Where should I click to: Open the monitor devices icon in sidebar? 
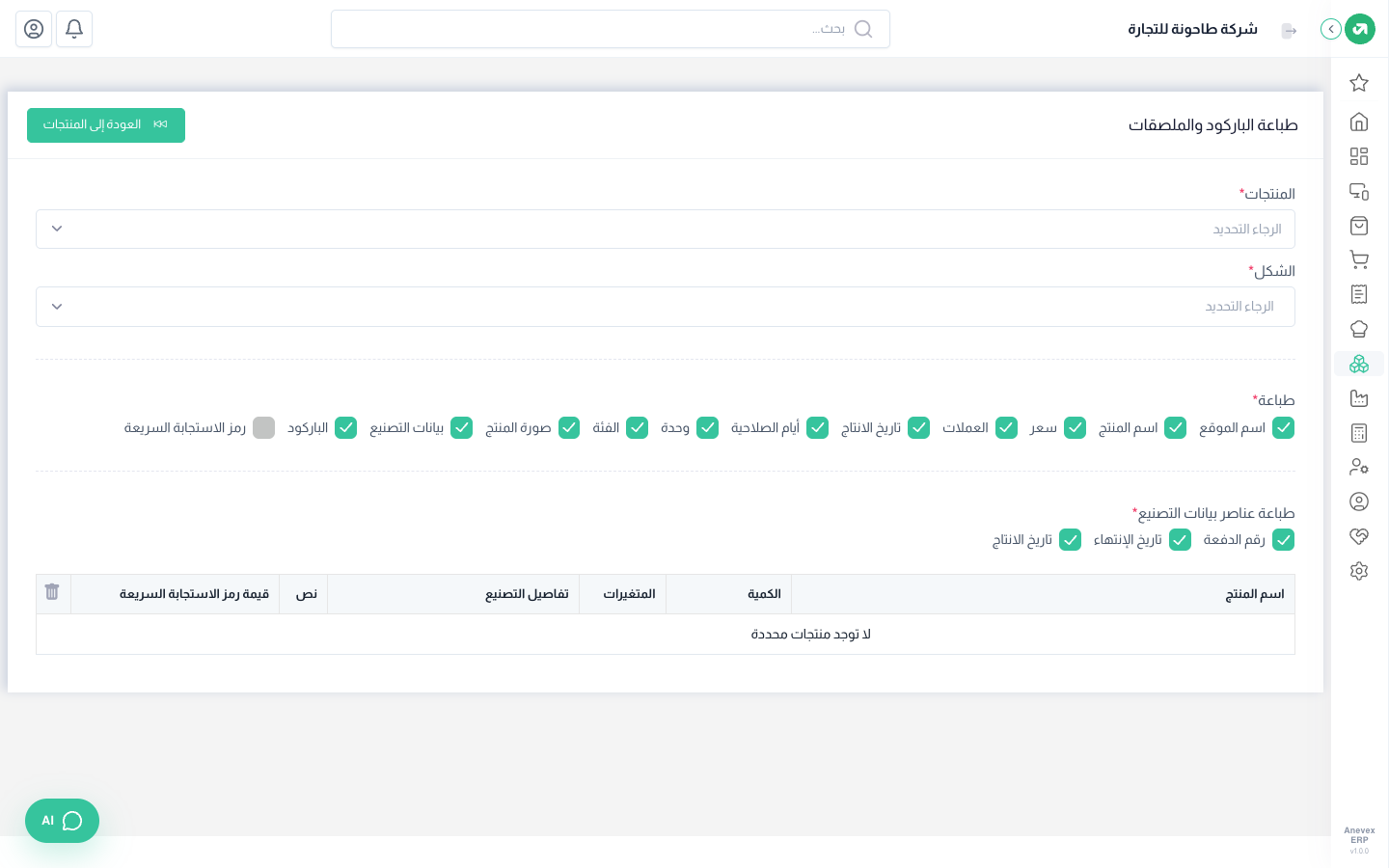pyautogui.click(x=1359, y=191)
